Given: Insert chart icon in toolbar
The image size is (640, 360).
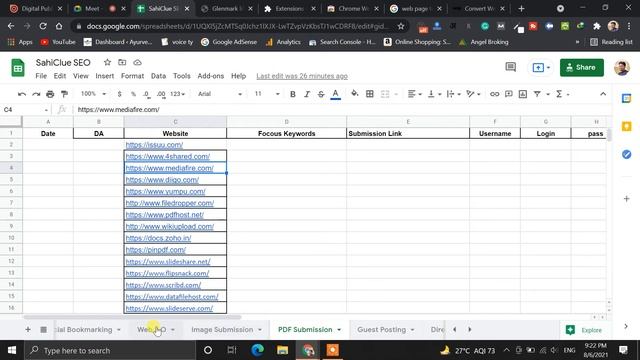Looking at the screenshot, I should 523,94.
